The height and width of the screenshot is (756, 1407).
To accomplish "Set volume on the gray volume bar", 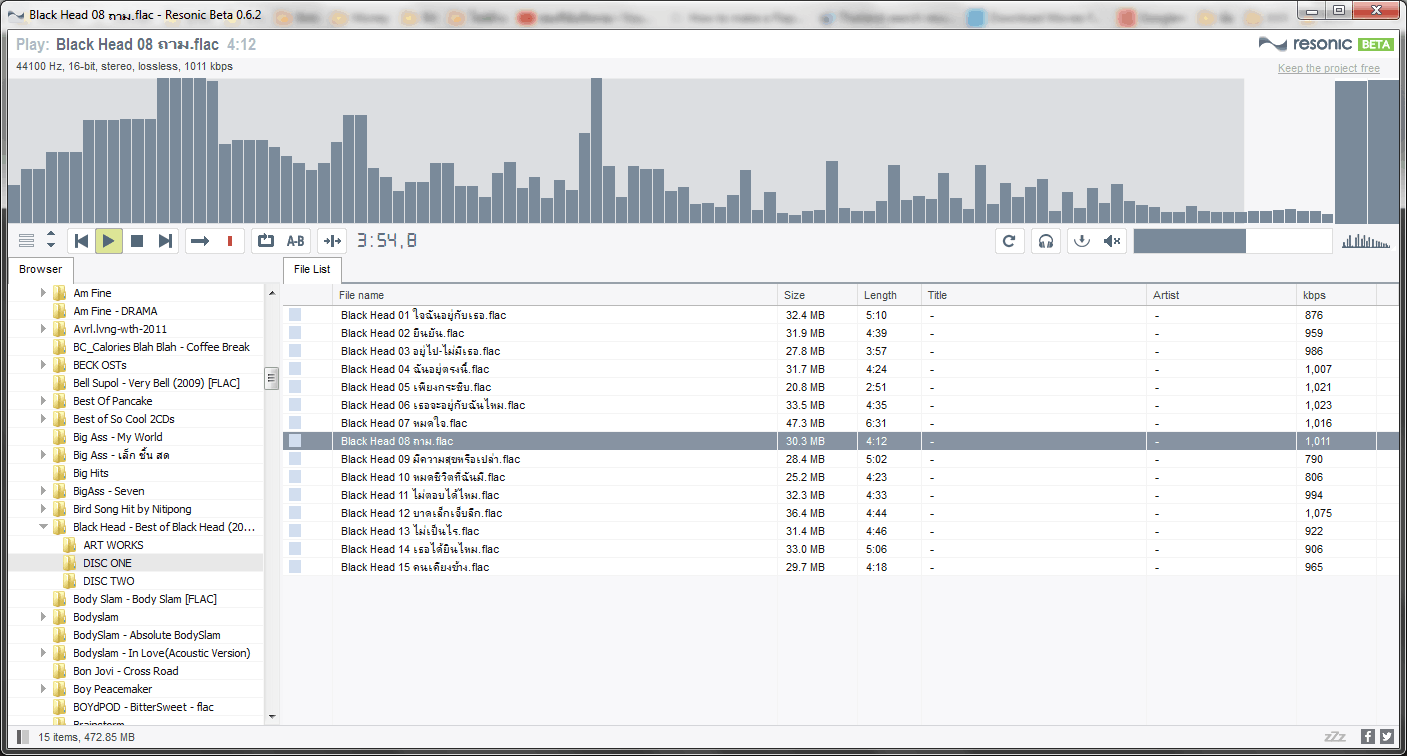I will [x=1233, y=241].
